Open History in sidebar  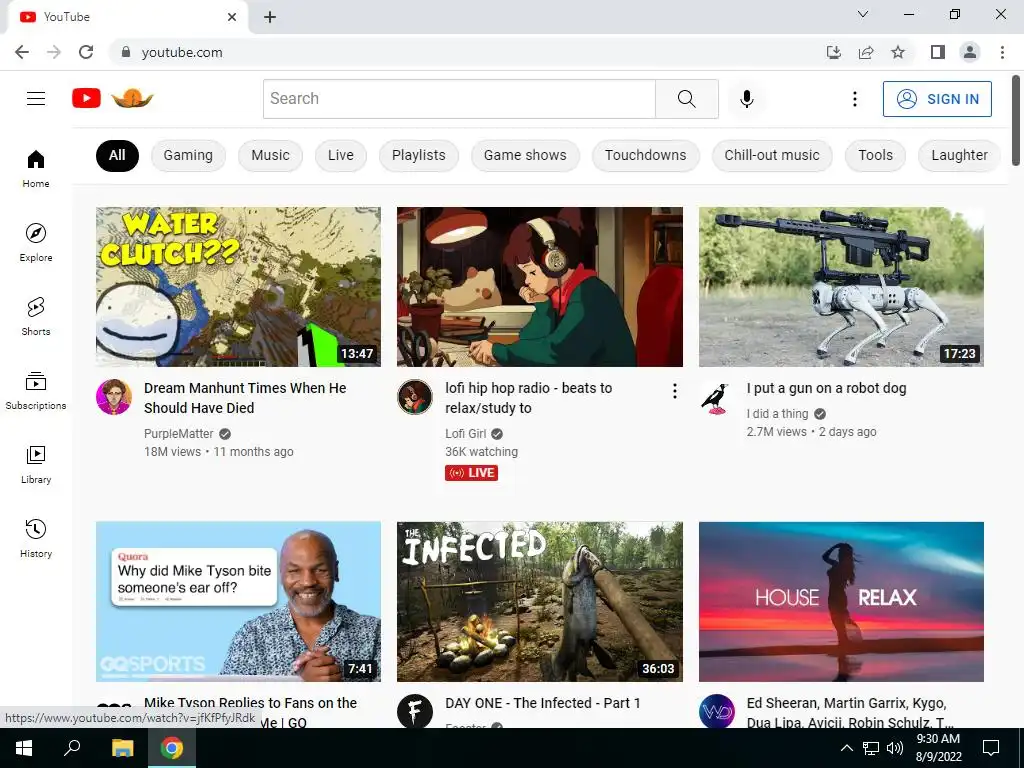point(36,538)
